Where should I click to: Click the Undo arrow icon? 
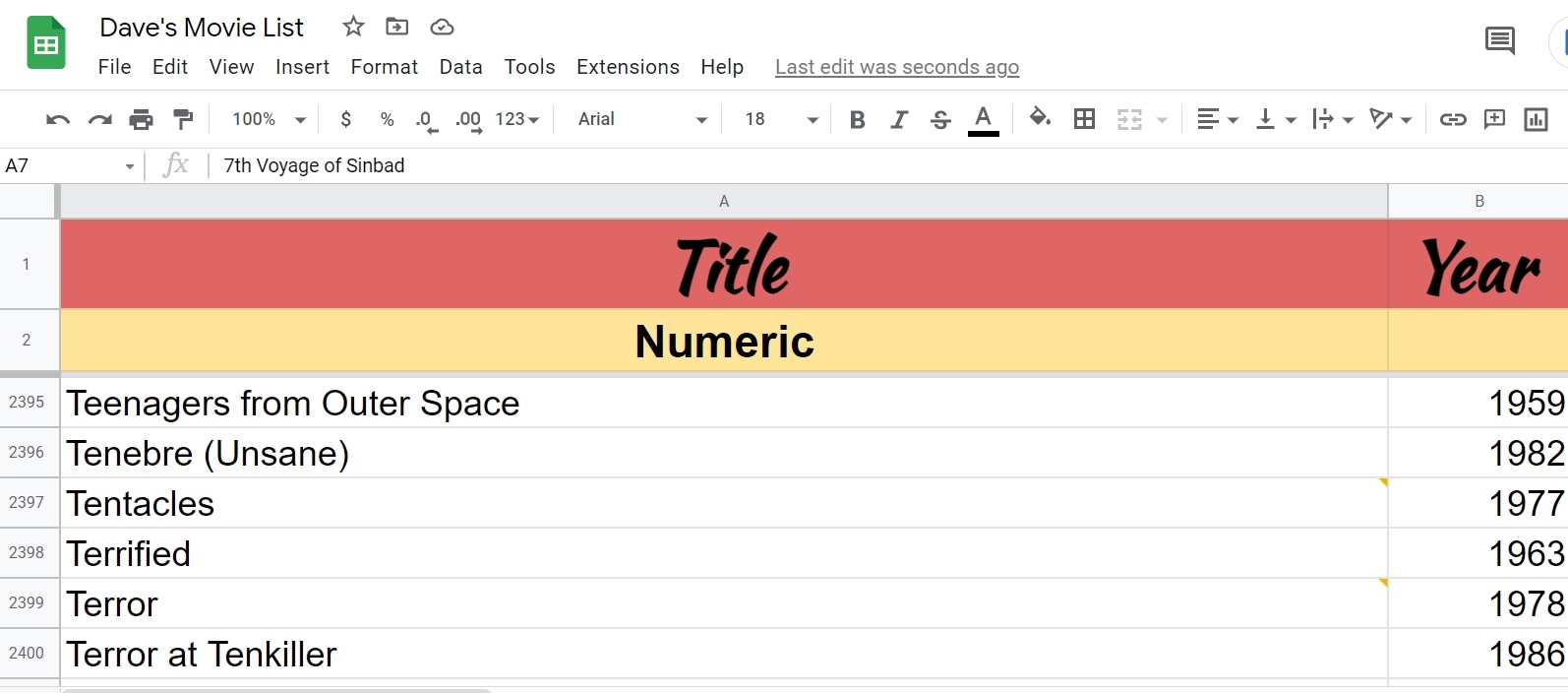[58, 119]
